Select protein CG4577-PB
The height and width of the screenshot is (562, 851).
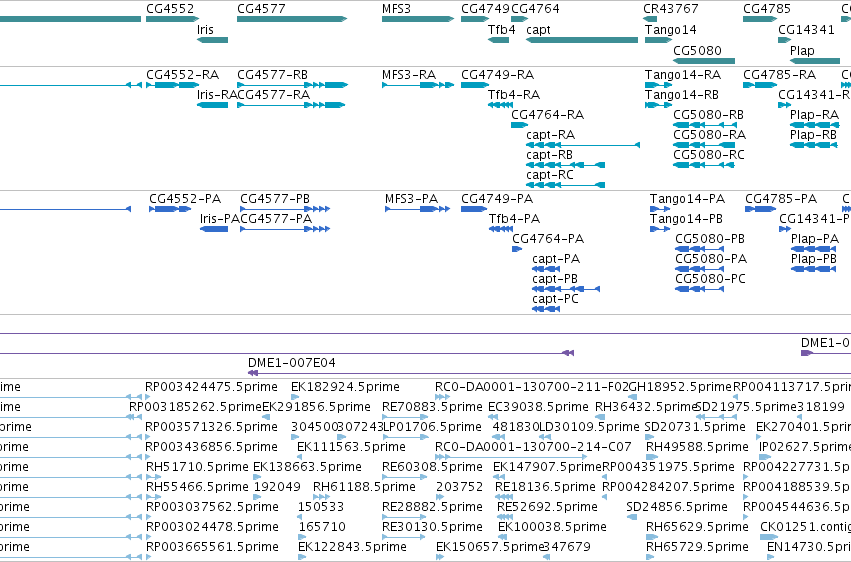tap(285, 209)
